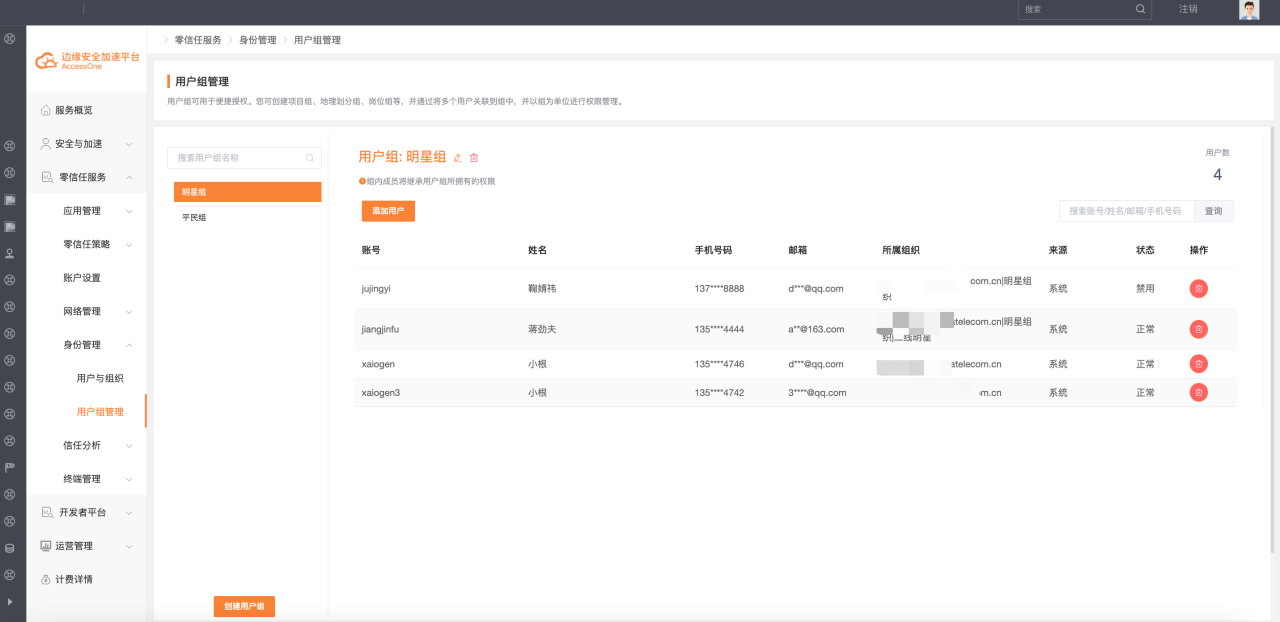Expand the 终端管理 submenu chevron
Image resolution: width=1280 pixels, height=622 pixels.
[129, 479]
